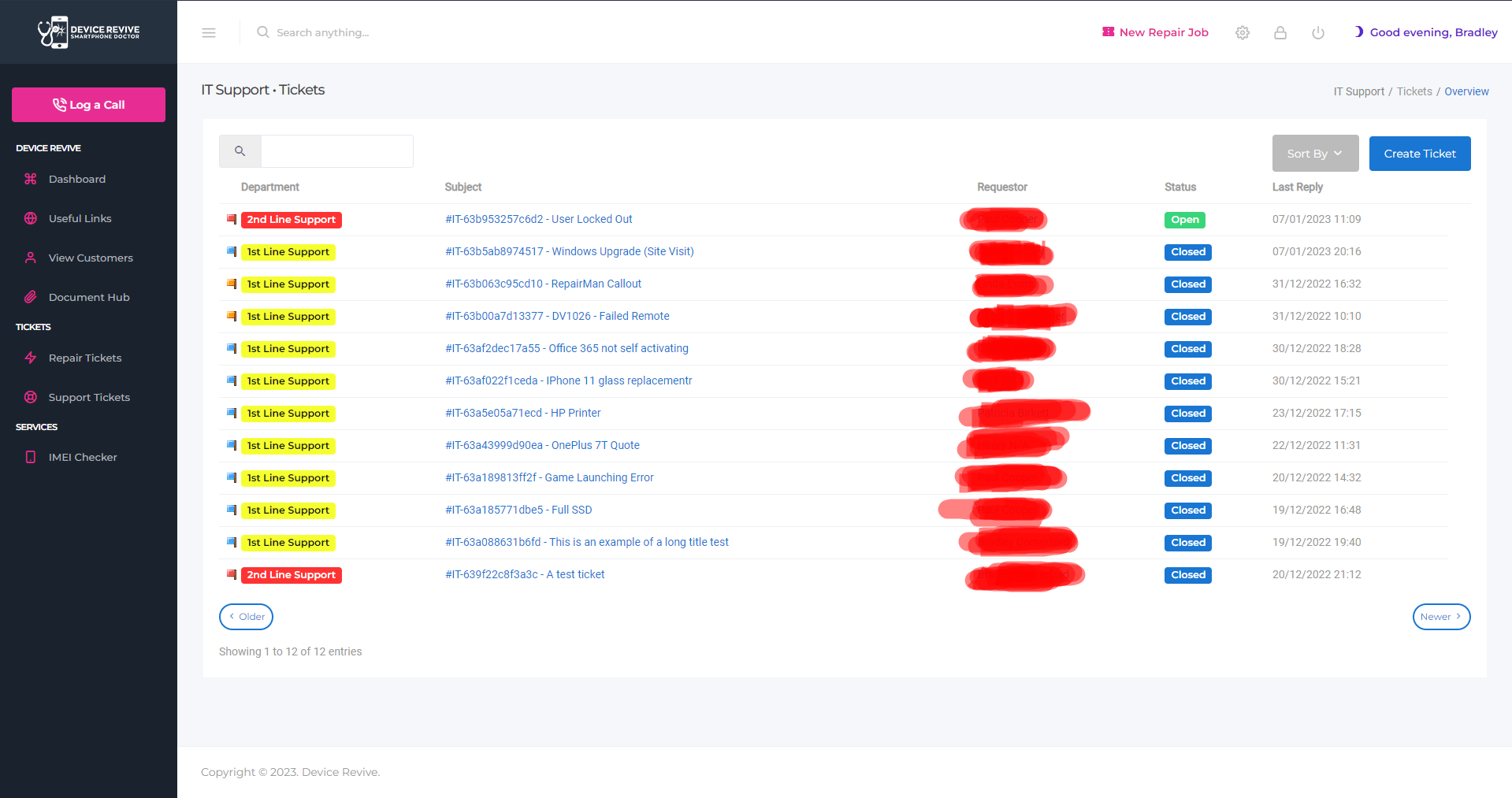
Task: Click the red flag on User Locked Out row
Action: click(x=232, y=219)
